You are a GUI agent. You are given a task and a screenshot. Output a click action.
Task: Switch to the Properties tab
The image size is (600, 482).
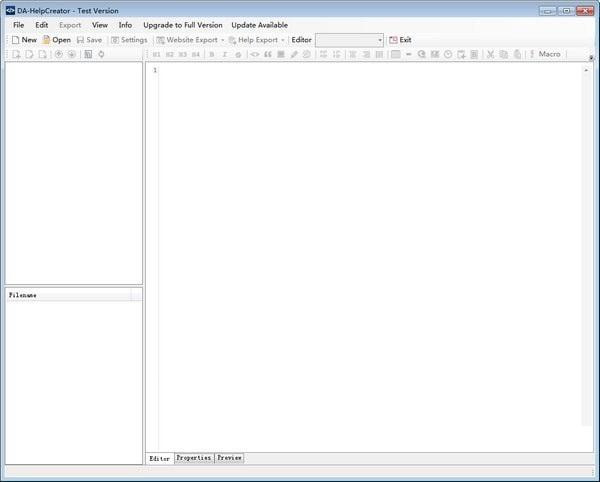pos(193,458)
